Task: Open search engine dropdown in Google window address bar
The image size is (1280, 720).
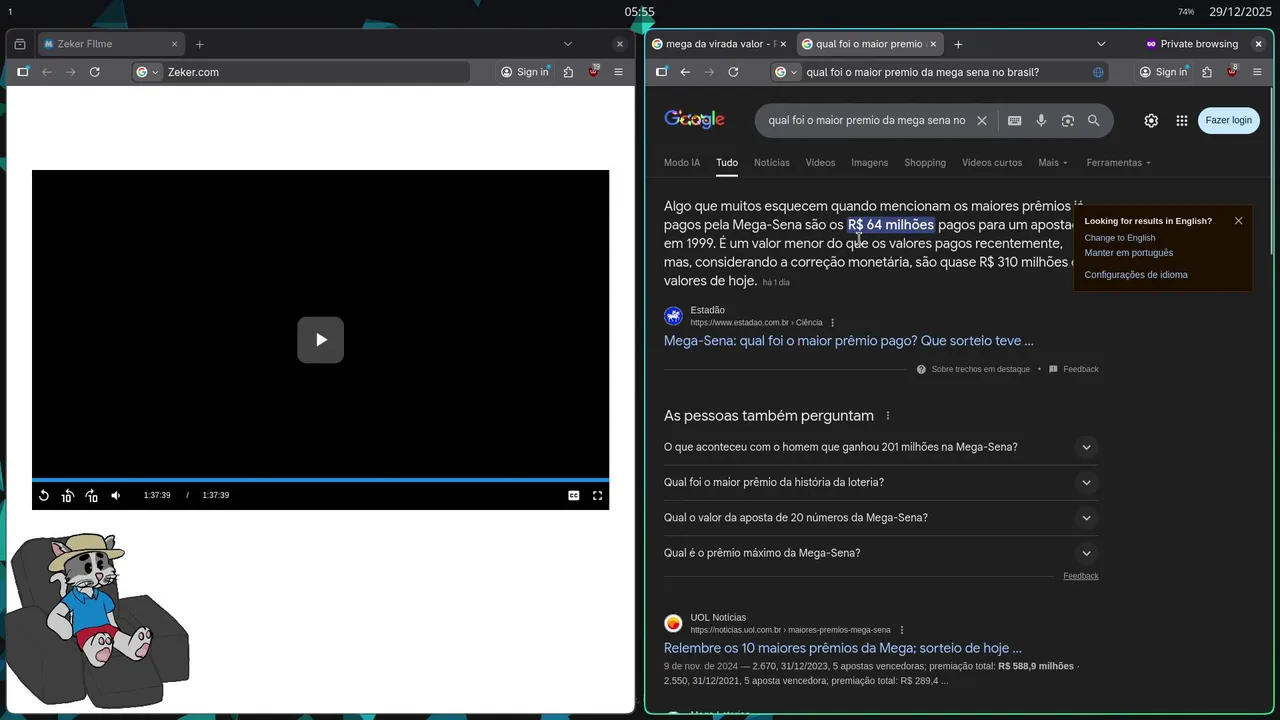Action: [787, 72]
